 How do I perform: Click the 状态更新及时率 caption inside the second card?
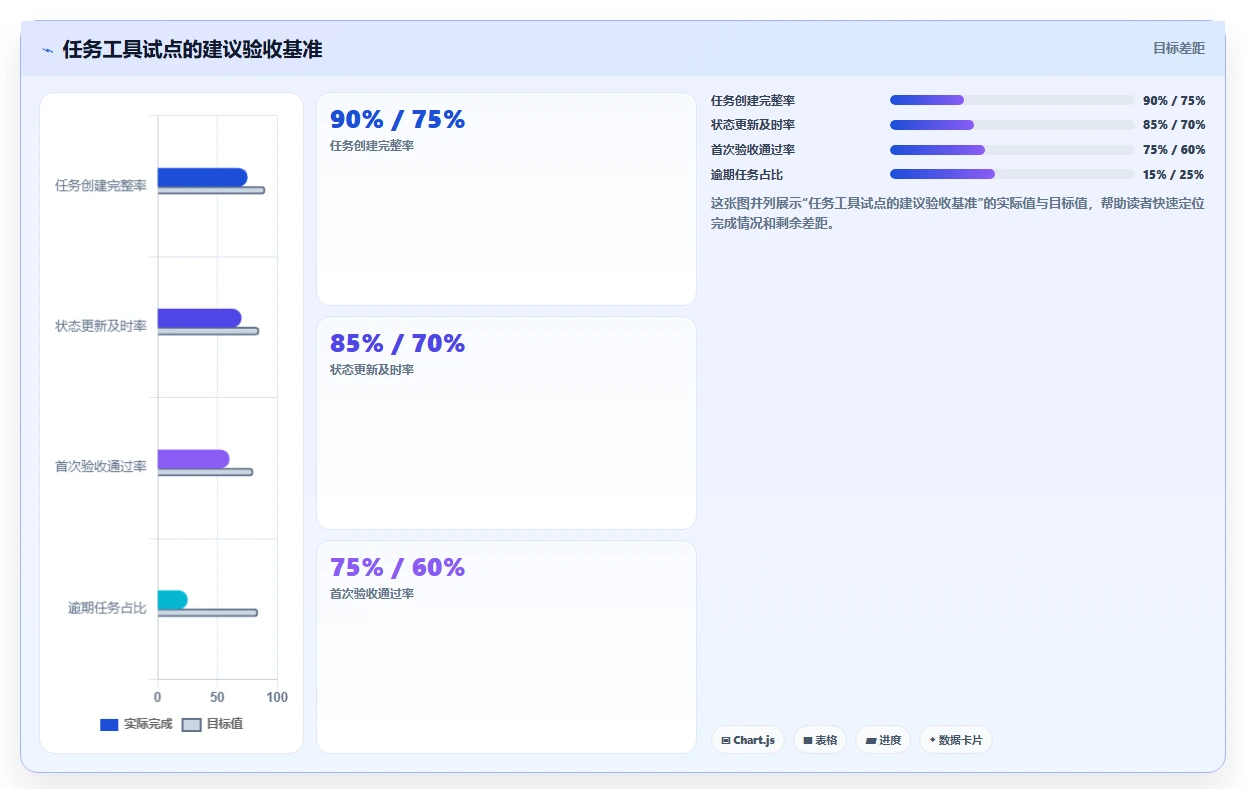point(372,370)
